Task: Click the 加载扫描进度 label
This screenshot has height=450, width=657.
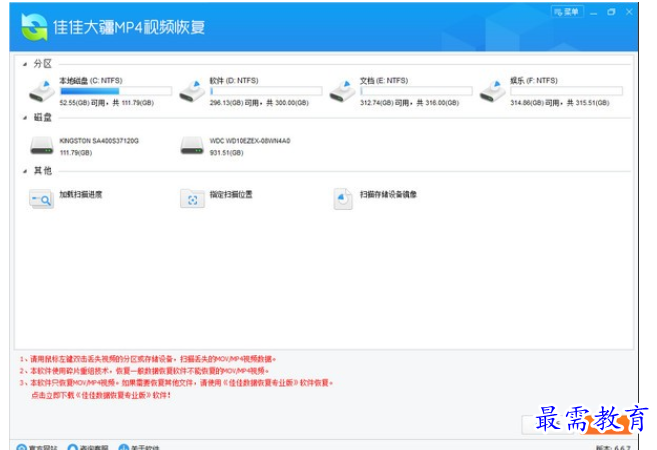Action: coord(81,194)
